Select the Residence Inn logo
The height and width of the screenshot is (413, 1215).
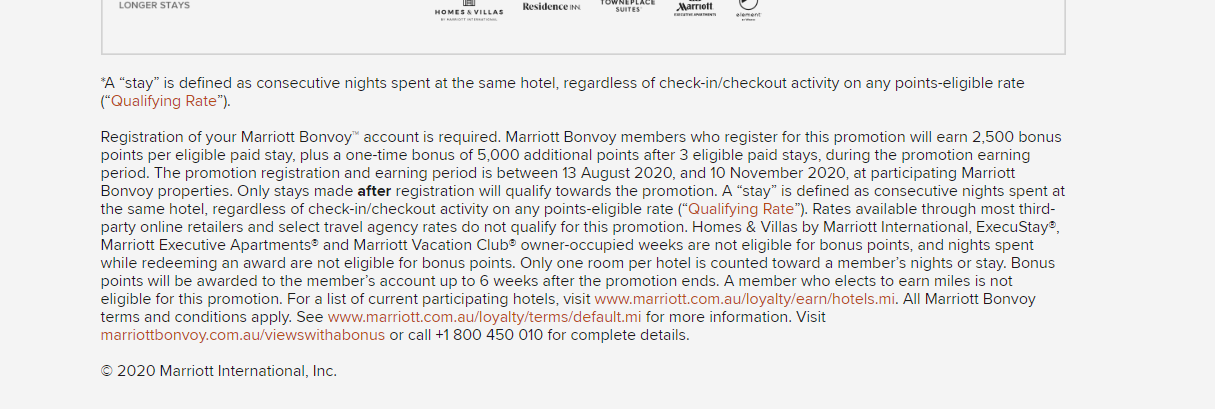click(x=551, y=7)
